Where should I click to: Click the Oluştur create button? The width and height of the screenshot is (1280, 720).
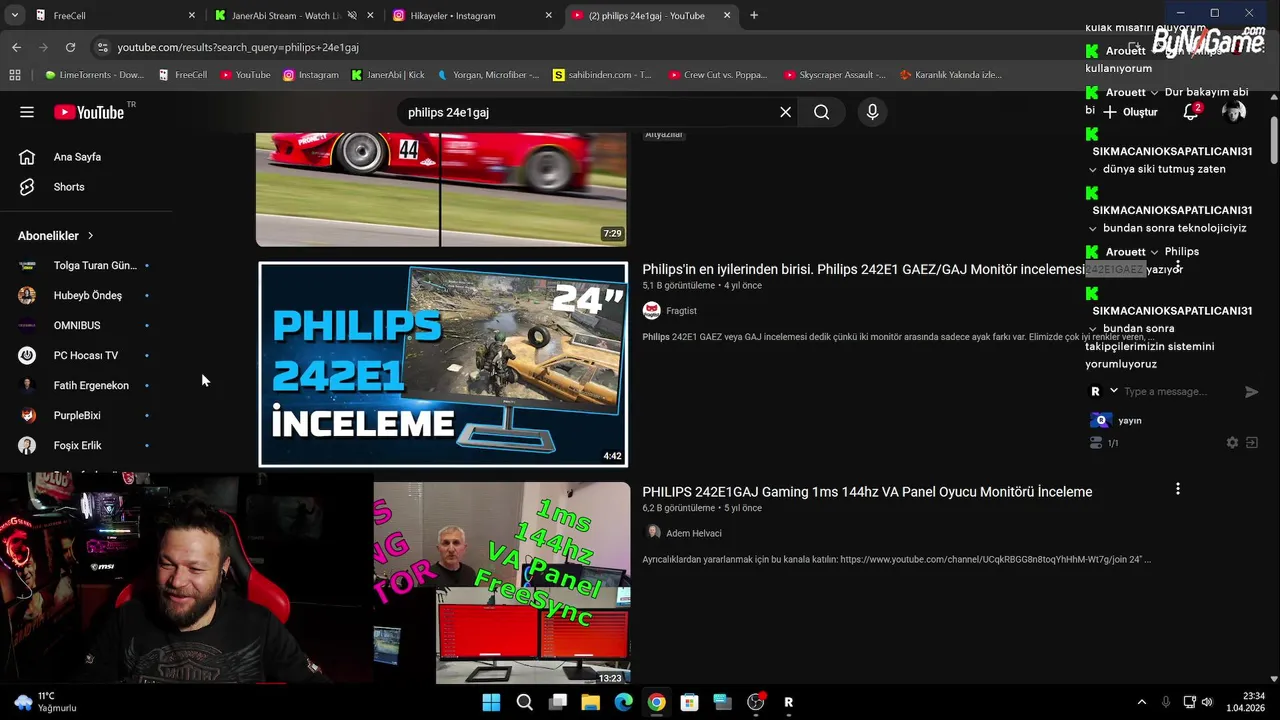[1130, 112]
